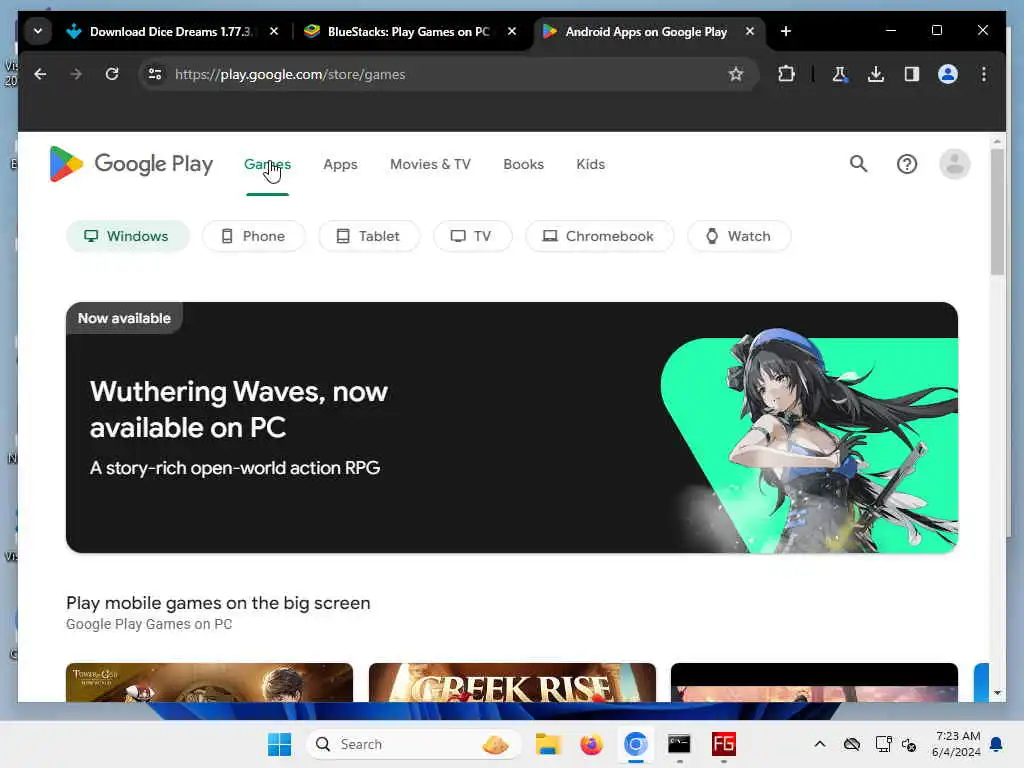Bookmark this page with the star
Screen dimensions: 1024x768
[x=735, y=74]
